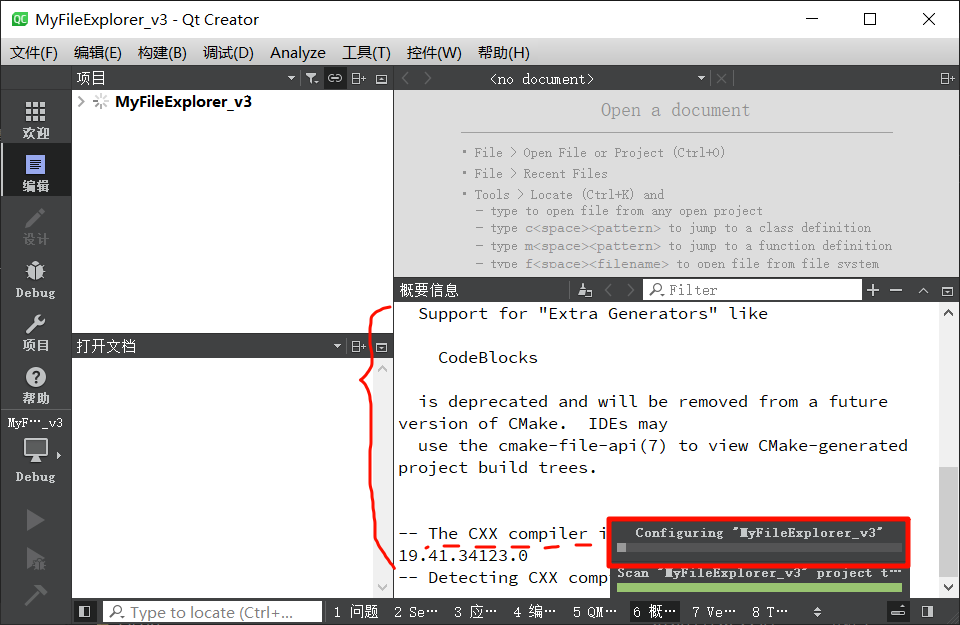Close the 概要信息 output pane
Viewport: 960px width, 625px height.
pos(947,291)
